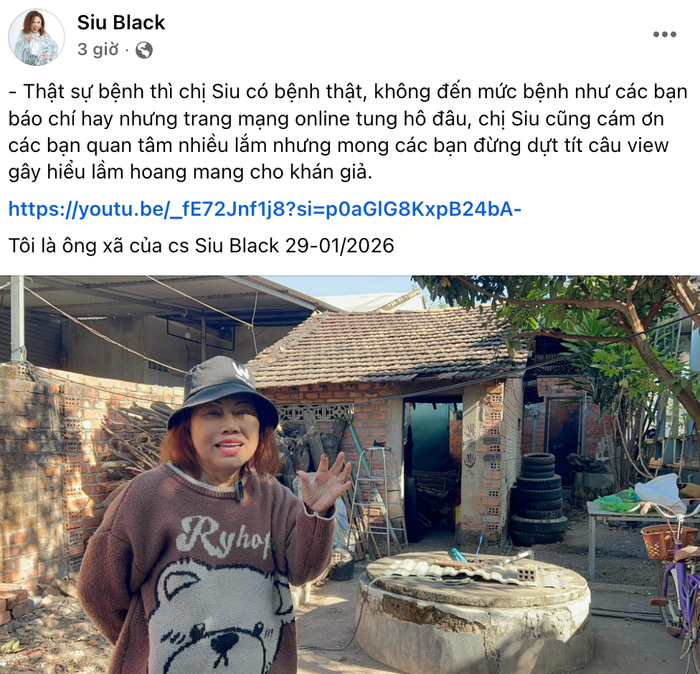Click the stacked tires in the photo
The image size is (700, 674).
(x=538, y=499)
